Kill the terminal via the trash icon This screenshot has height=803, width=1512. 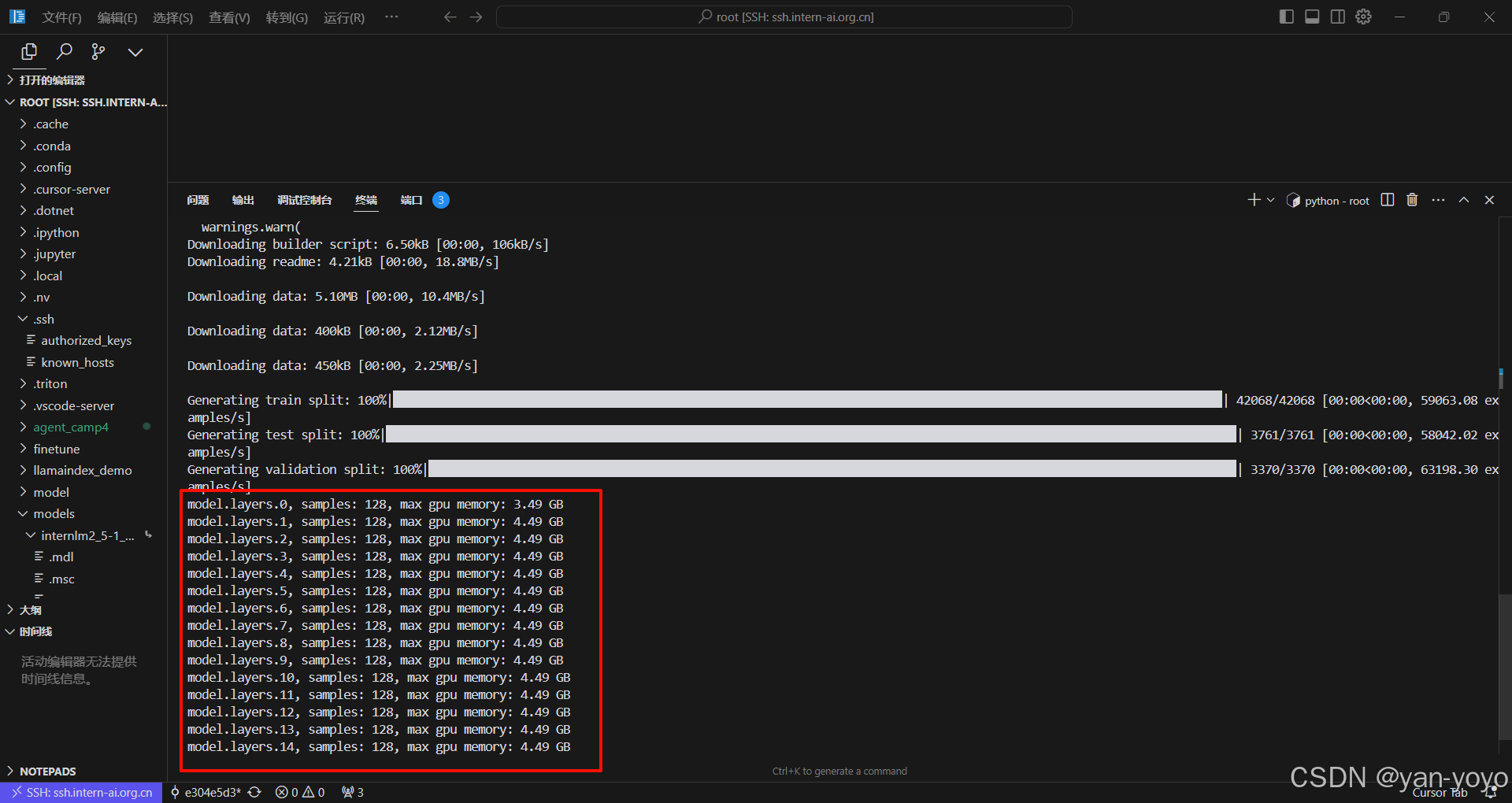coord(1411,200)
